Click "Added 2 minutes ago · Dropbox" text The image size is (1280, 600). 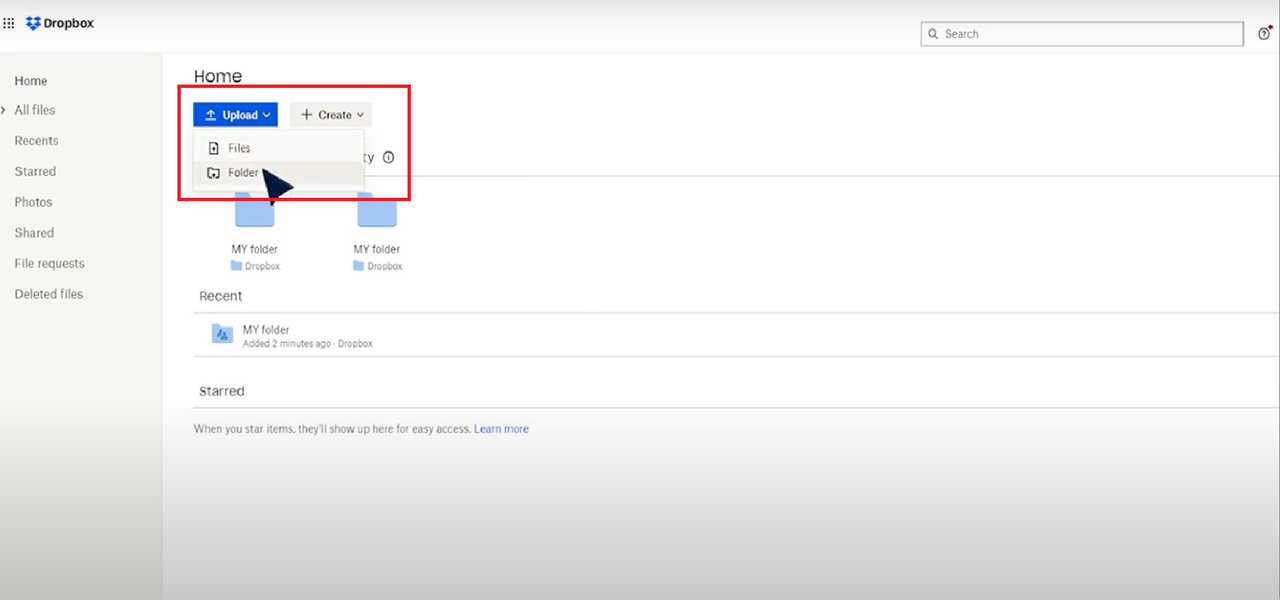[x=307, y=344]
